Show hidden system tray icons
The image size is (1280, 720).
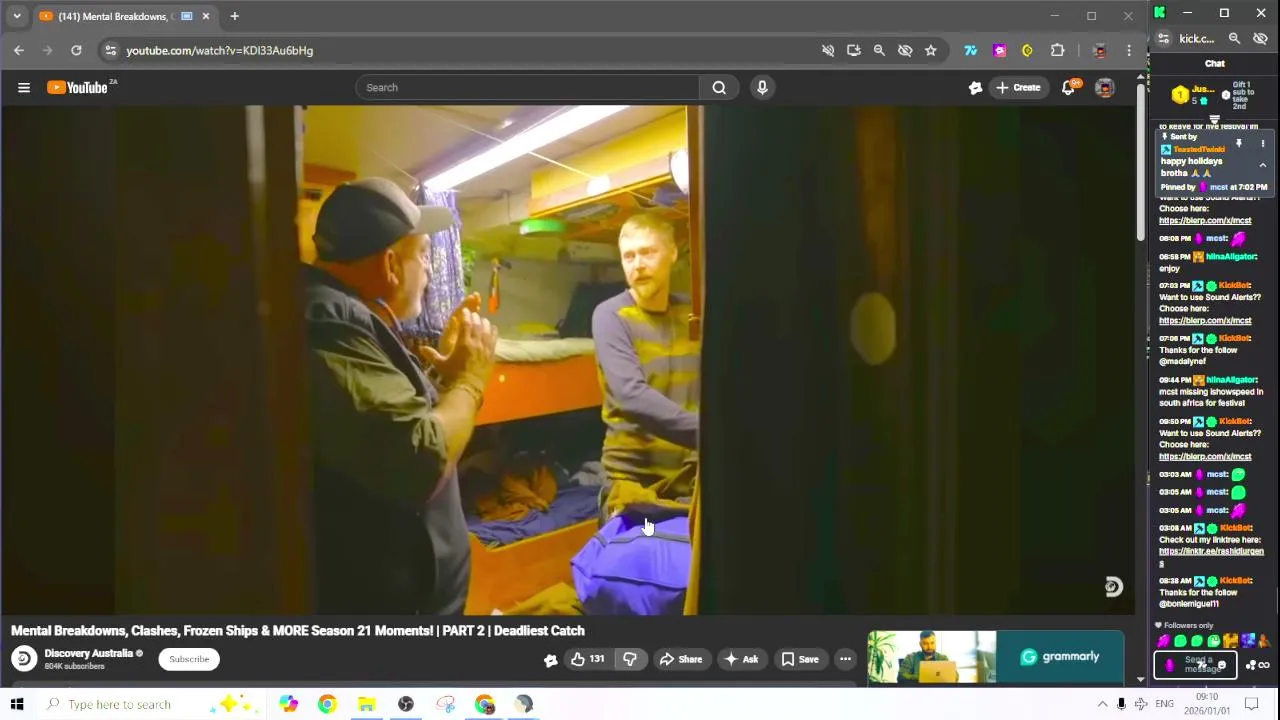1102,704
